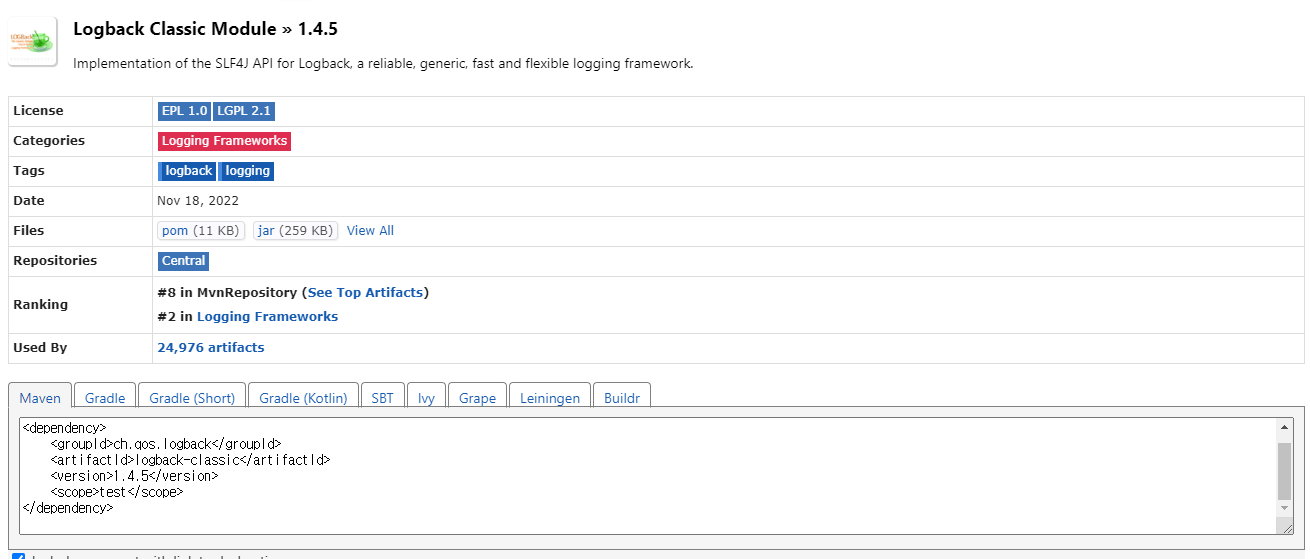
Task: Switch to the Buildr tab
Action: 621,397
